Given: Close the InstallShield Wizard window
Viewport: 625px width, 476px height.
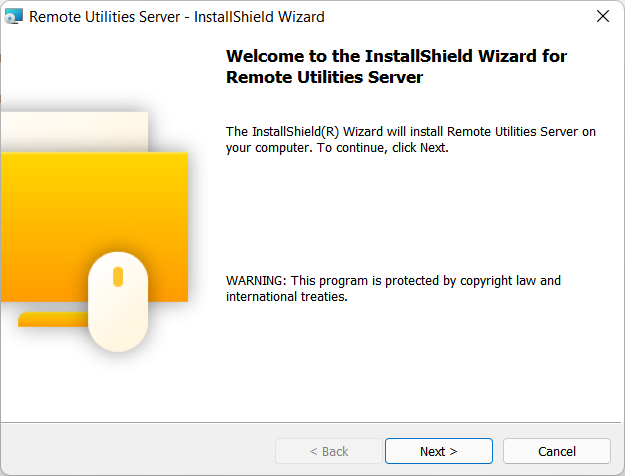Looking at the screenshot, I should click(x=602, y=17).
